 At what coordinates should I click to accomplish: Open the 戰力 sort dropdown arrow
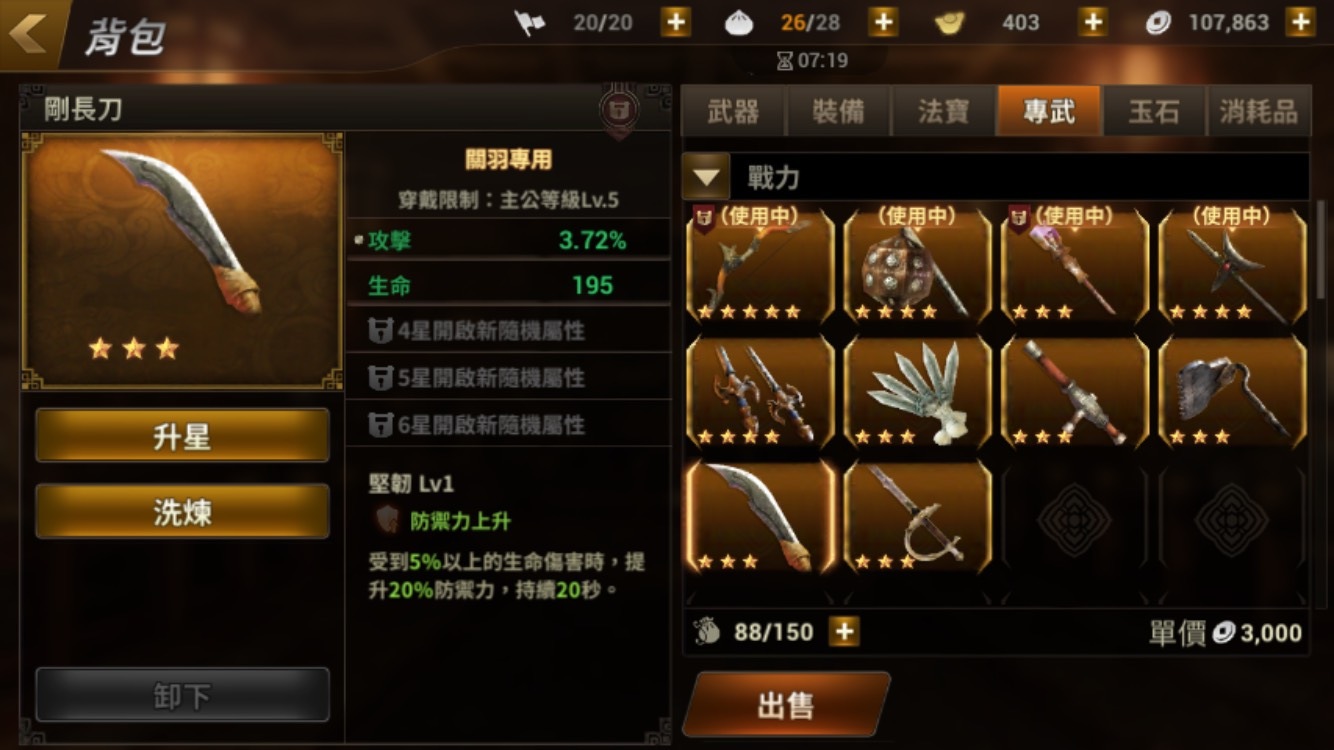click(x=706, y=177)
